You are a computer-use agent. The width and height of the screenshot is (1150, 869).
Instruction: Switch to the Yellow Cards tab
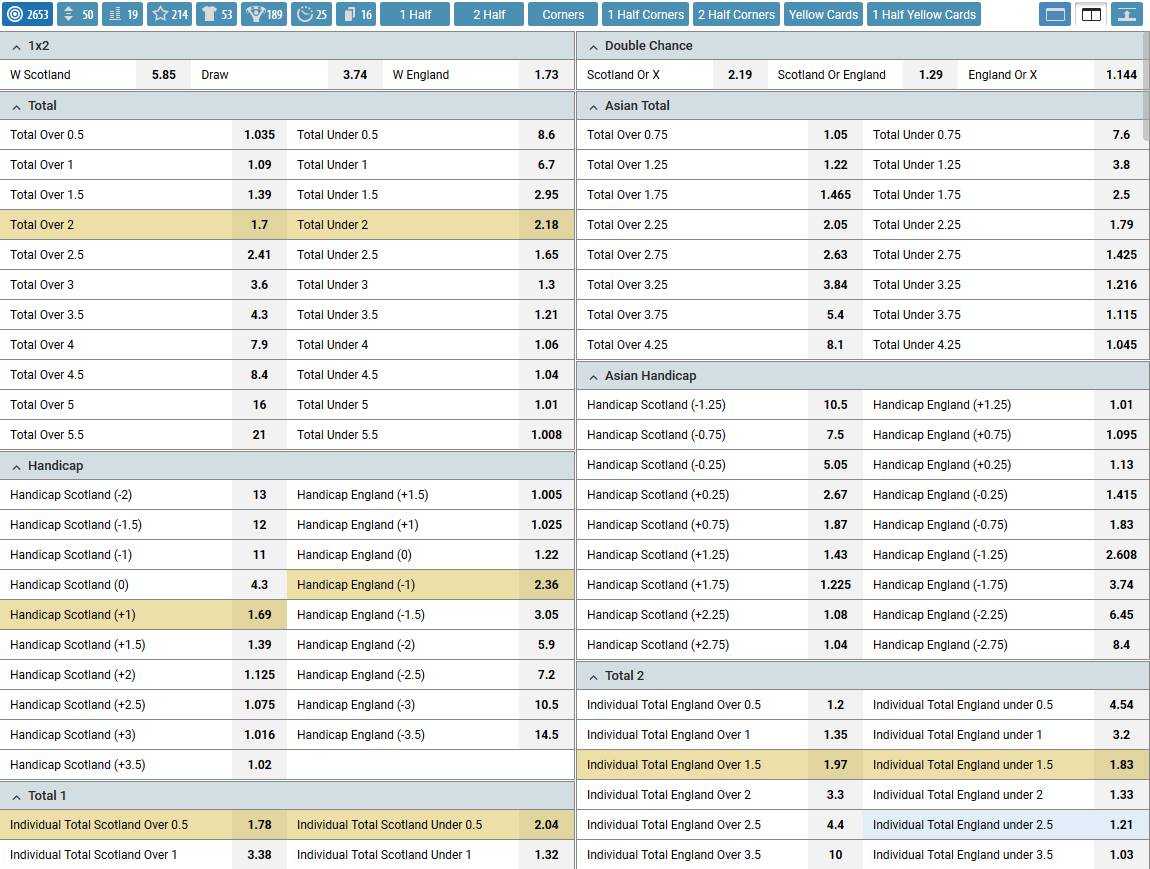(823, 14)
